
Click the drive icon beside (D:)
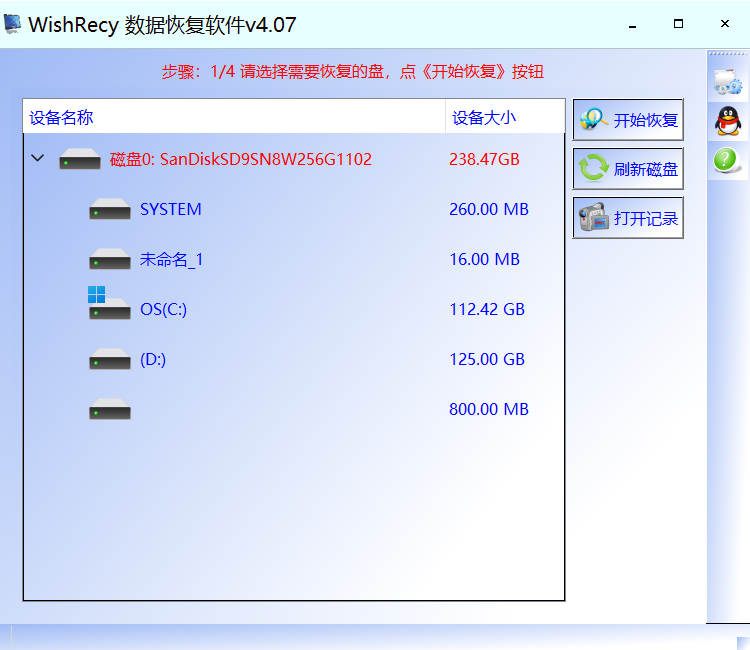tap(110, 359)
